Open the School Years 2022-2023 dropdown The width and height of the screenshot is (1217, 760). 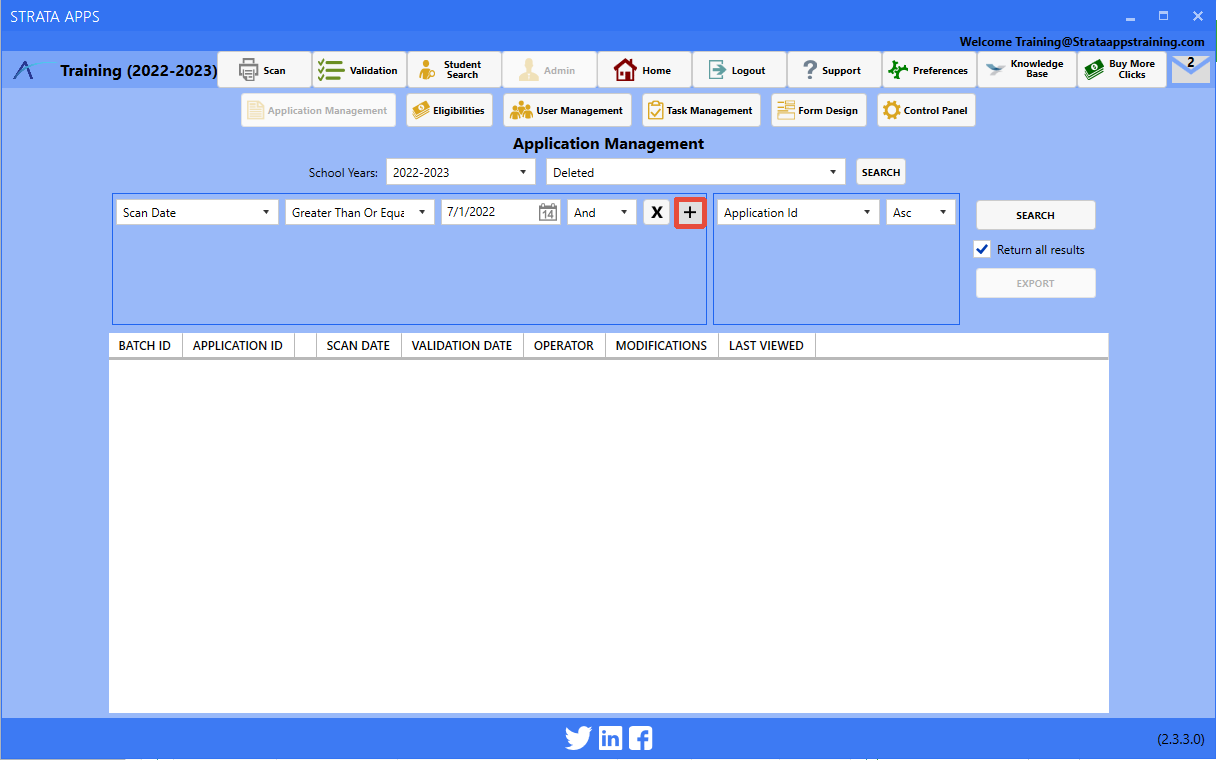pyautogui.click(x=461, y=172)
